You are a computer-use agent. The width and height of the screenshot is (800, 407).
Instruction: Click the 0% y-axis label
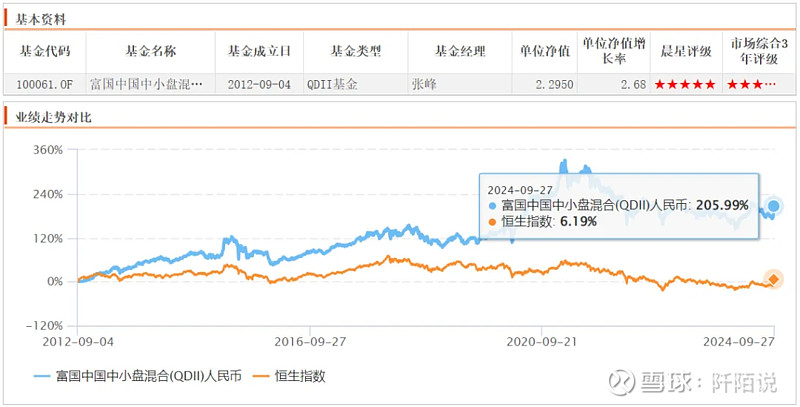(x=56, y=282)
